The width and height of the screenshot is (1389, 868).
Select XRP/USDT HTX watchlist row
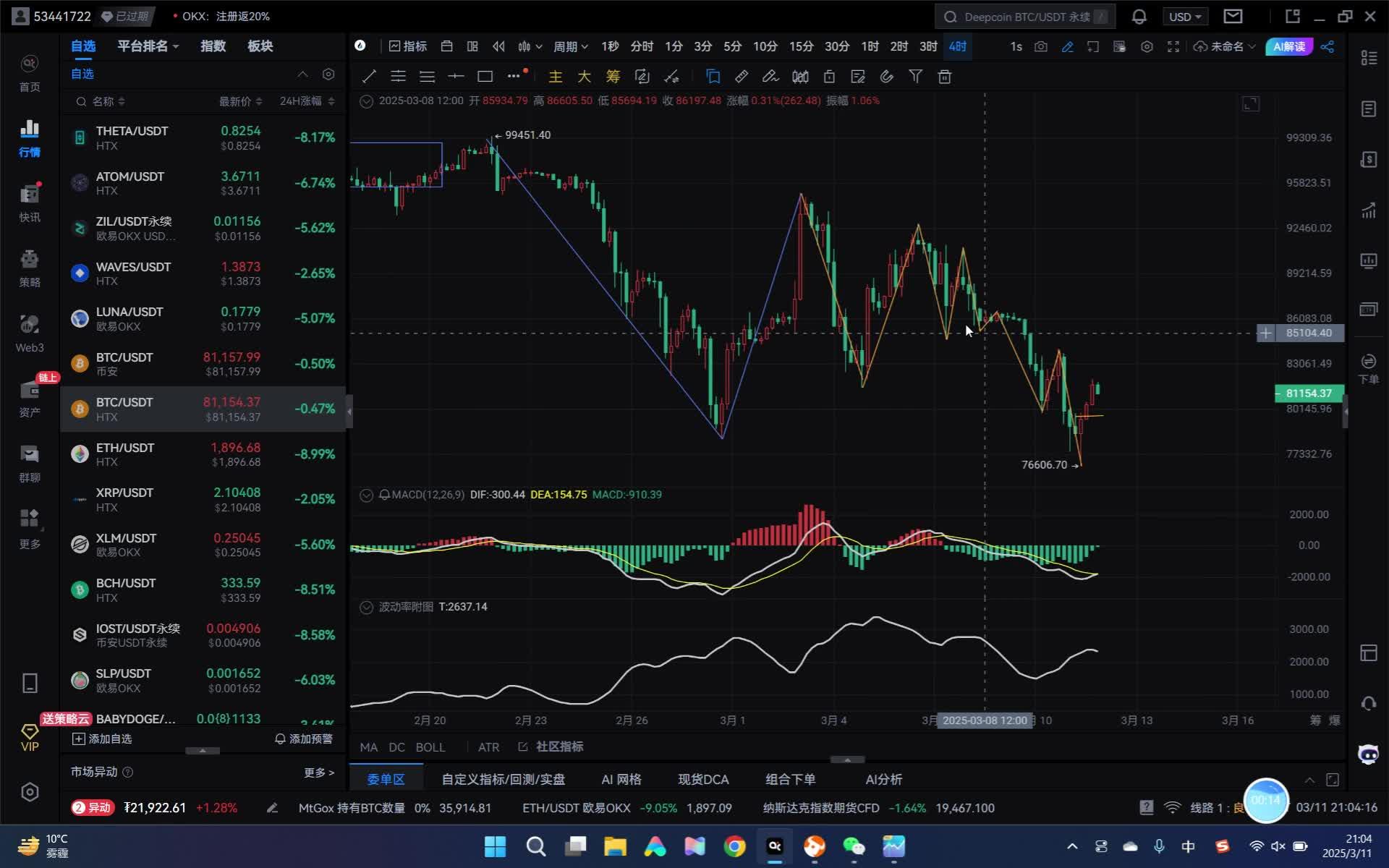203,500
